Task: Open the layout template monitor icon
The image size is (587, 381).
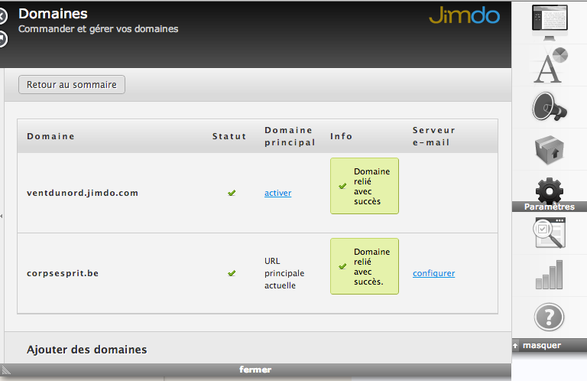Action: click(x=549, y=22)
